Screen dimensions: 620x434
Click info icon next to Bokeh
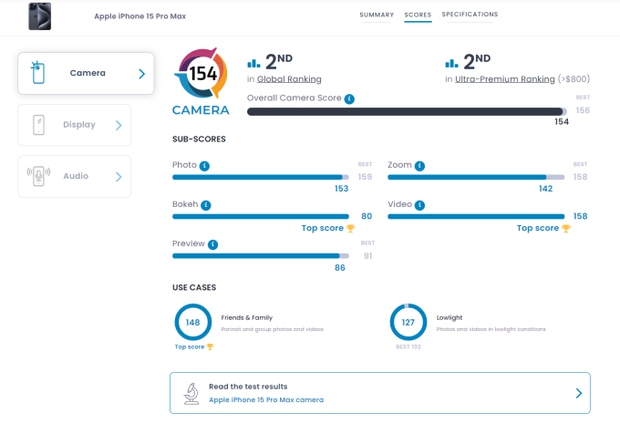click(x=206, y=205)
